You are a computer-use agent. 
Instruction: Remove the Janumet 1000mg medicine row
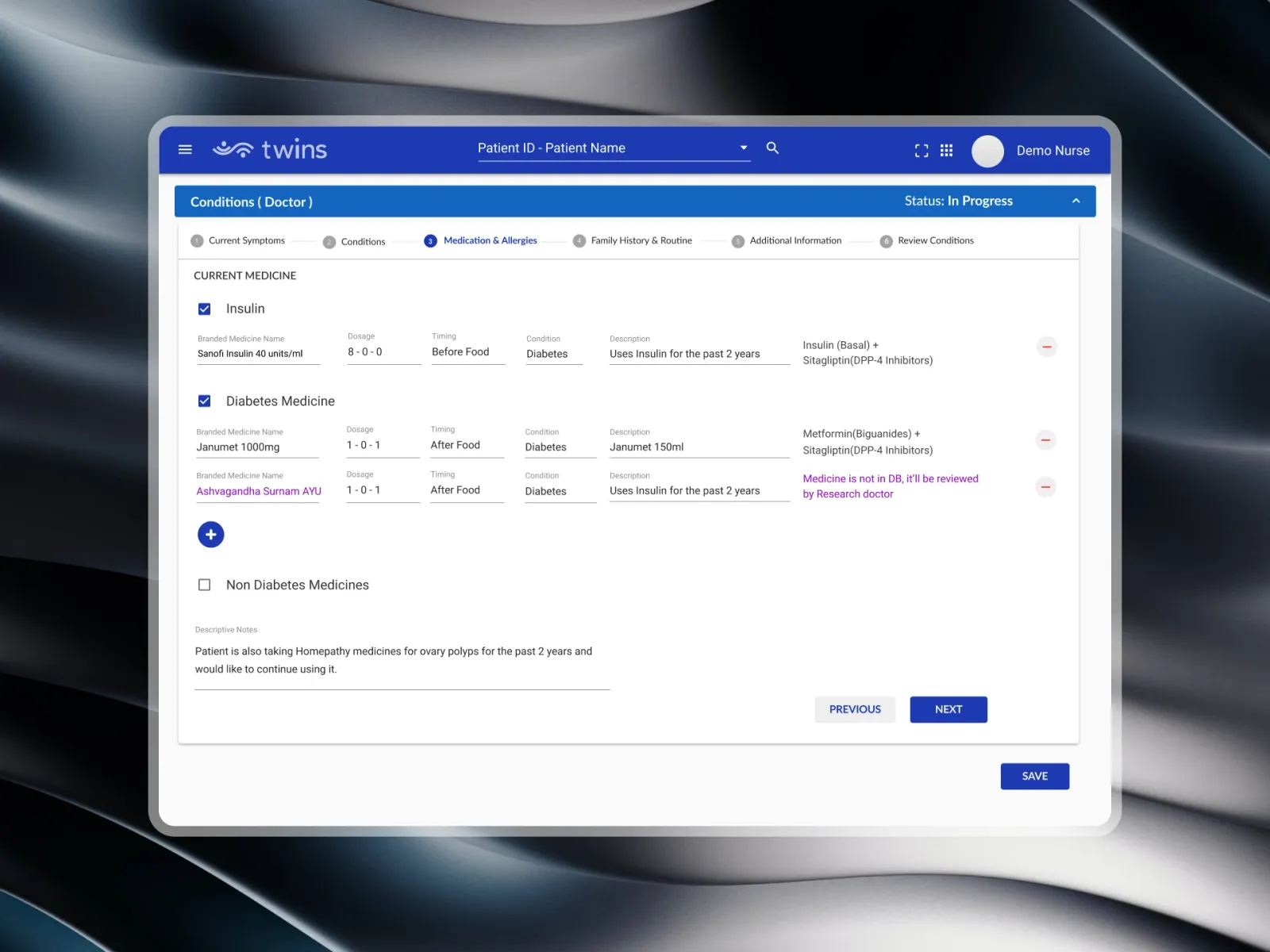pyautogui.click(x=1046, y=440)
